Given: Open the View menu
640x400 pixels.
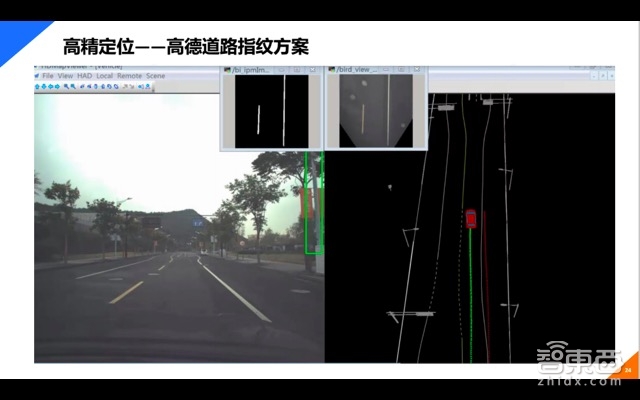Looking at the screenshot, I should pyautogui.click(x=65, y=76).
